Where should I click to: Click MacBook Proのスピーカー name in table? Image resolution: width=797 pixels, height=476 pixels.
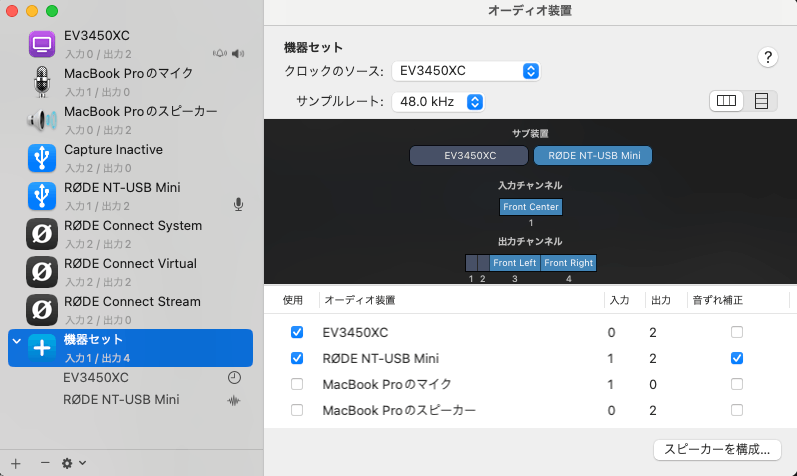coord(399,410)
